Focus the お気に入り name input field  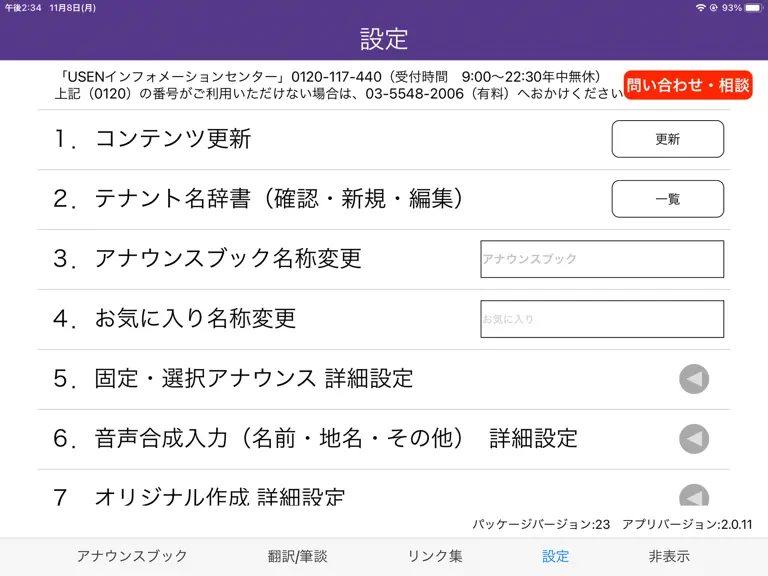(602, 319)
